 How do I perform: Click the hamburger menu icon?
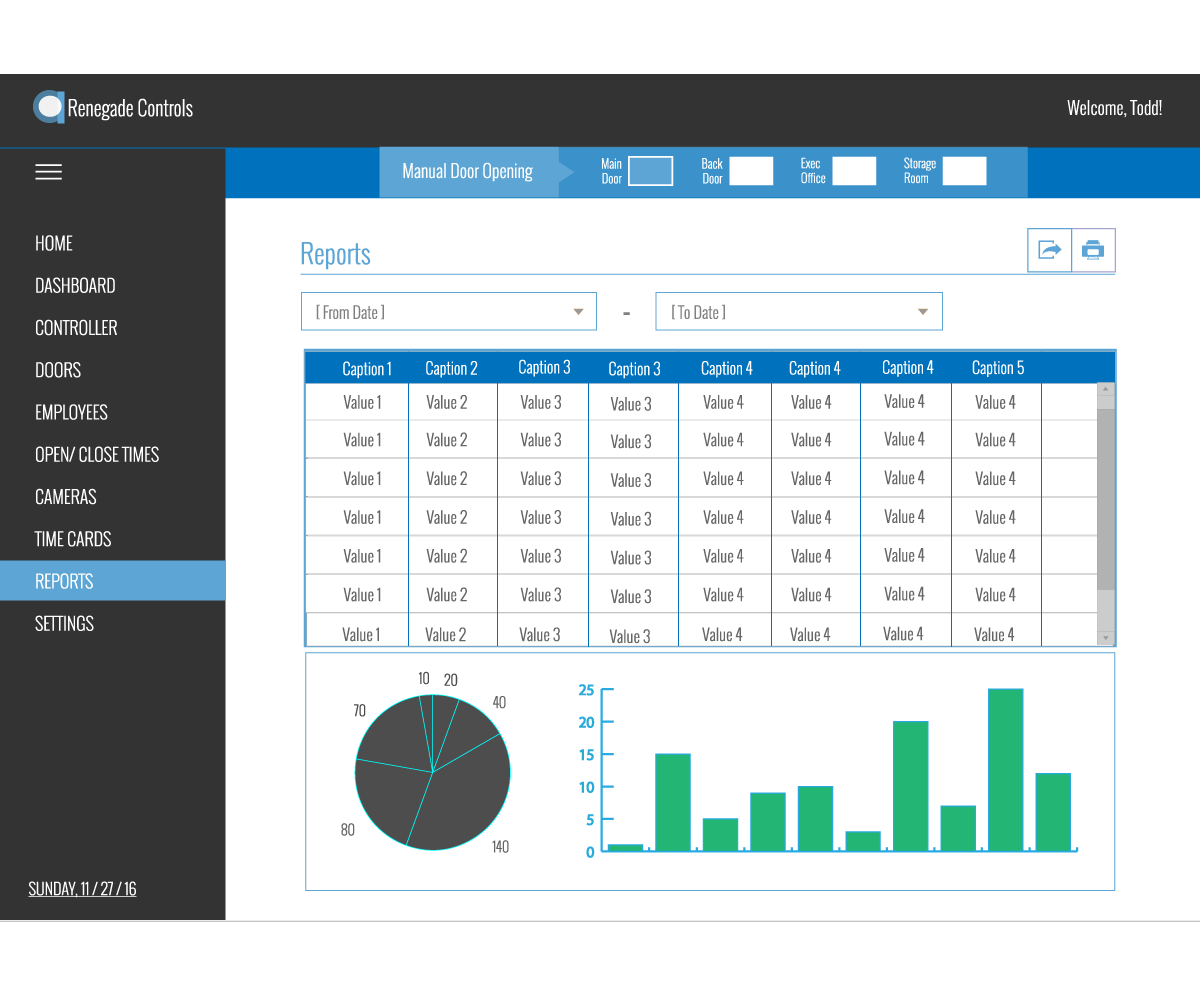tap(48, 172)
